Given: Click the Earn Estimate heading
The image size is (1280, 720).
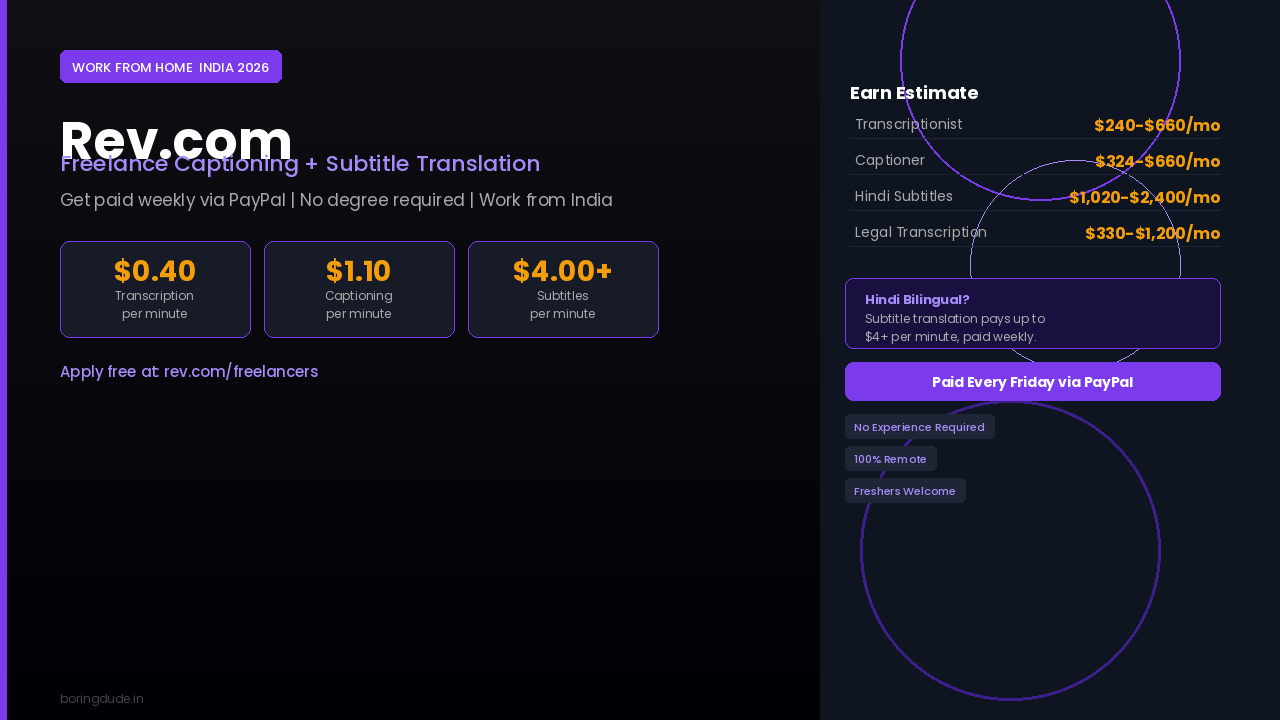Looking at the screenshot, I should pos(914,93).
